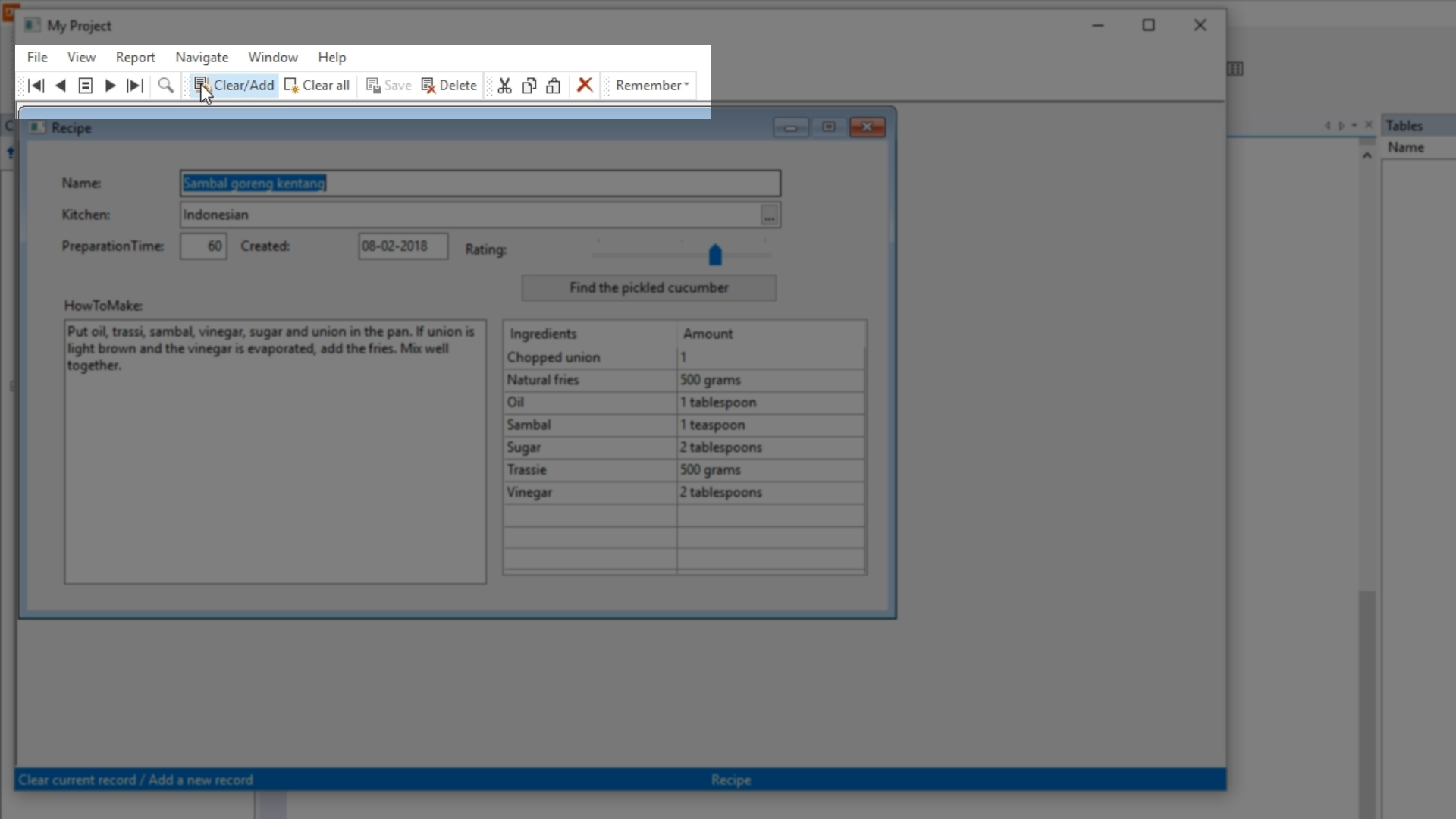Click Find the pickled cucumber button
This screenshot has width=1456, height=819.
[x=648, y=288]
